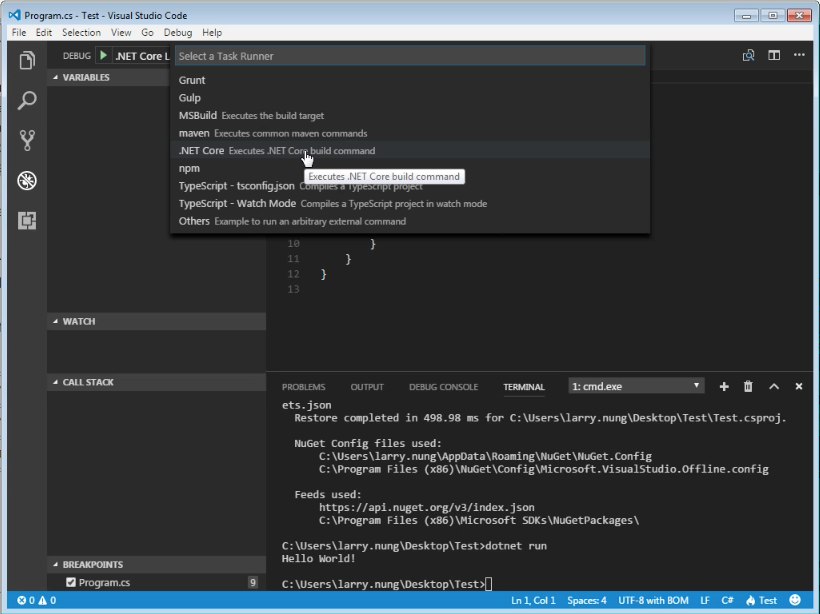Select .NET Core task runner

coord(410,151)
